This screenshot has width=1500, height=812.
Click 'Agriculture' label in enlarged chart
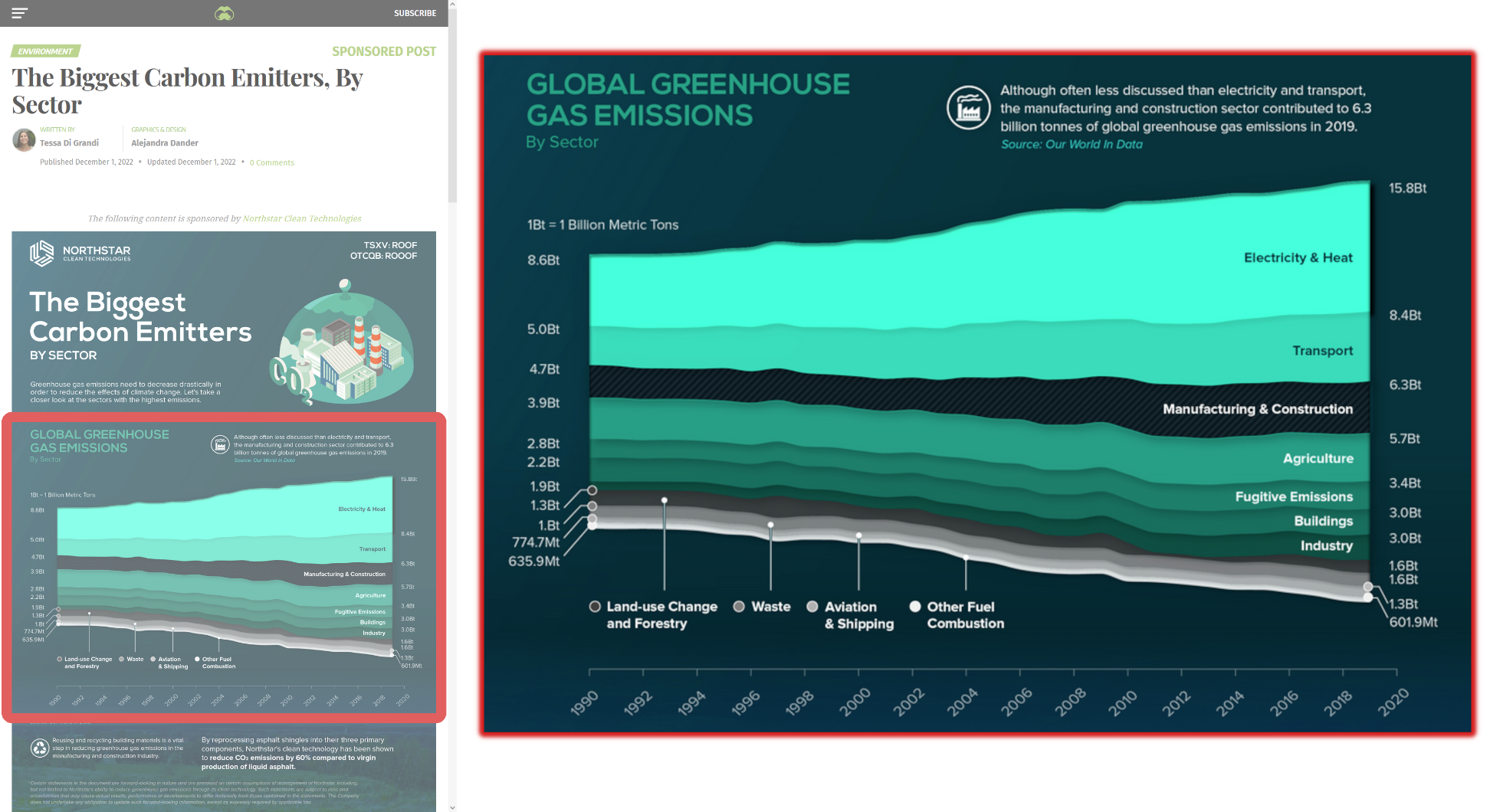tap(1318, 458)
